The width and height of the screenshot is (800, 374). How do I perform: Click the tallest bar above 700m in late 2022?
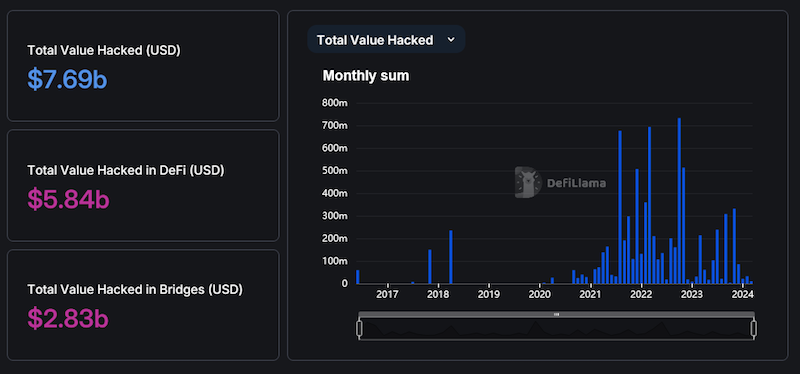[x=679, y=201]
